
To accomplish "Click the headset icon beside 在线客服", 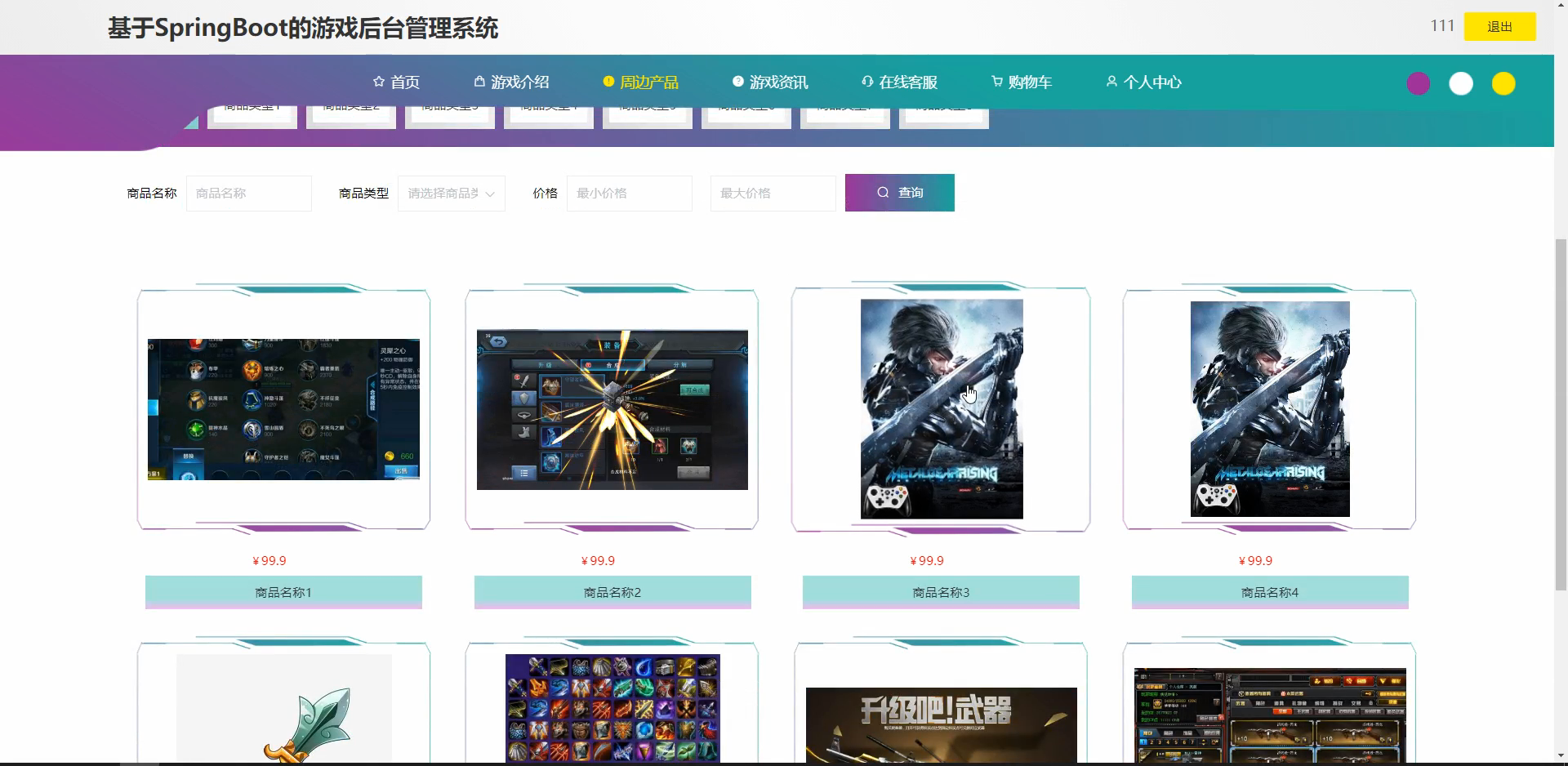I will 867,82.
